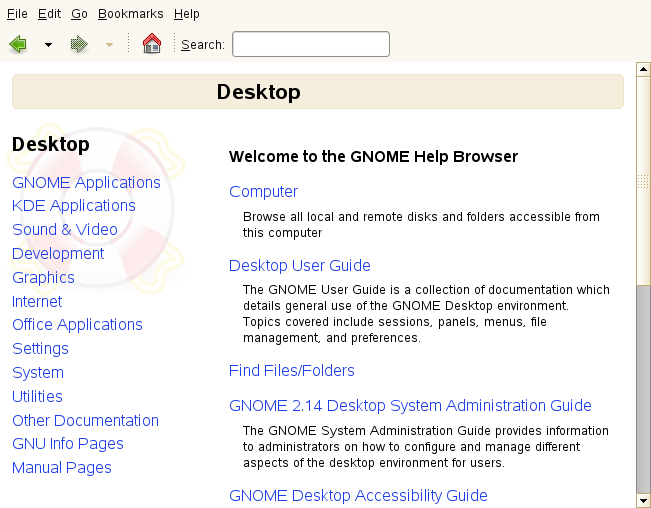Image resolution: width=651 pixels, height=508 pixels.
Task: Click the scrollbar up arrow button
Action: 643,69
